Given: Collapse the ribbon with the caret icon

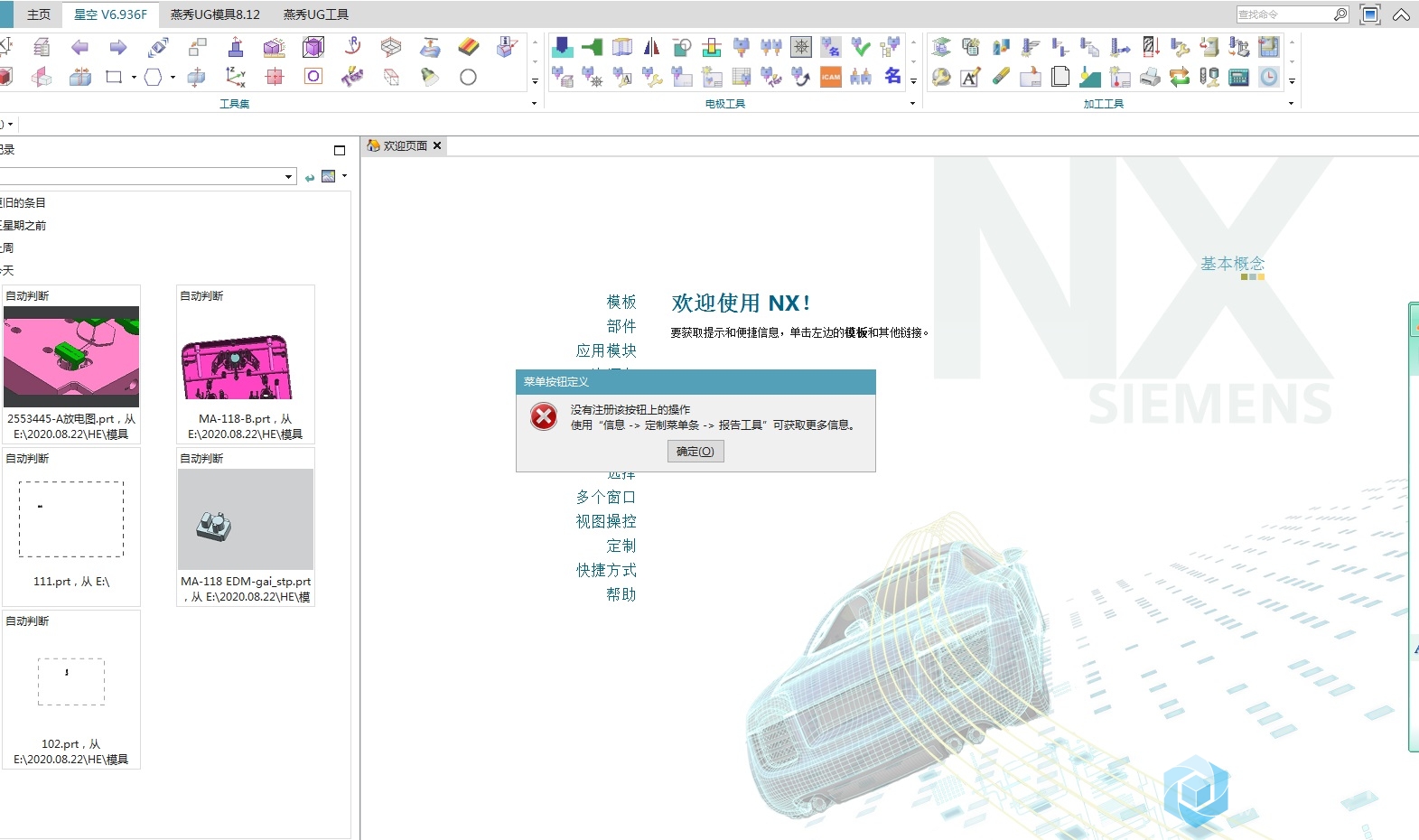Looking at the screenshot, I should (x=1401, y=14).
